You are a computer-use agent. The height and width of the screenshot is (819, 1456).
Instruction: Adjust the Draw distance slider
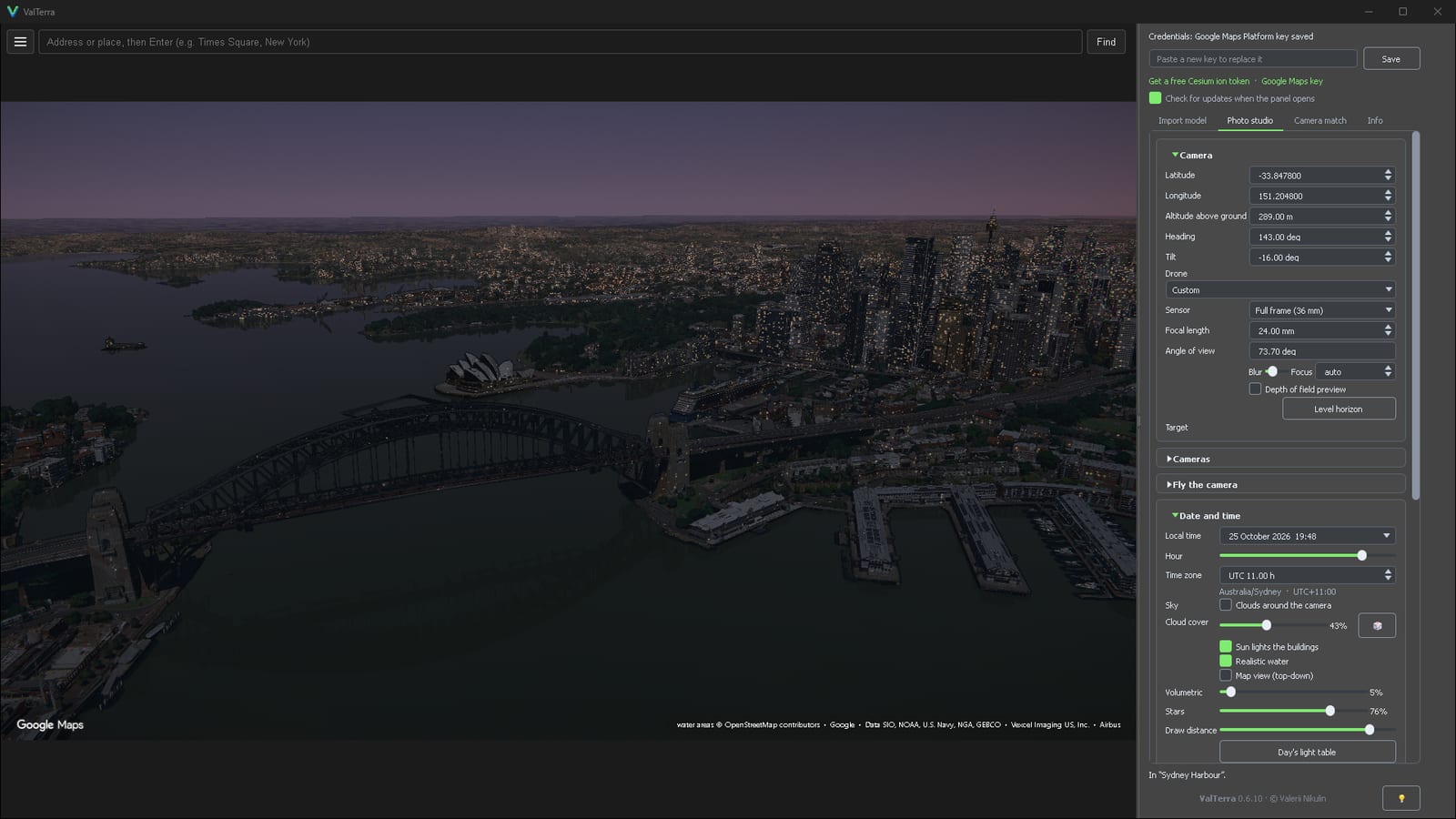point(1307,730)
